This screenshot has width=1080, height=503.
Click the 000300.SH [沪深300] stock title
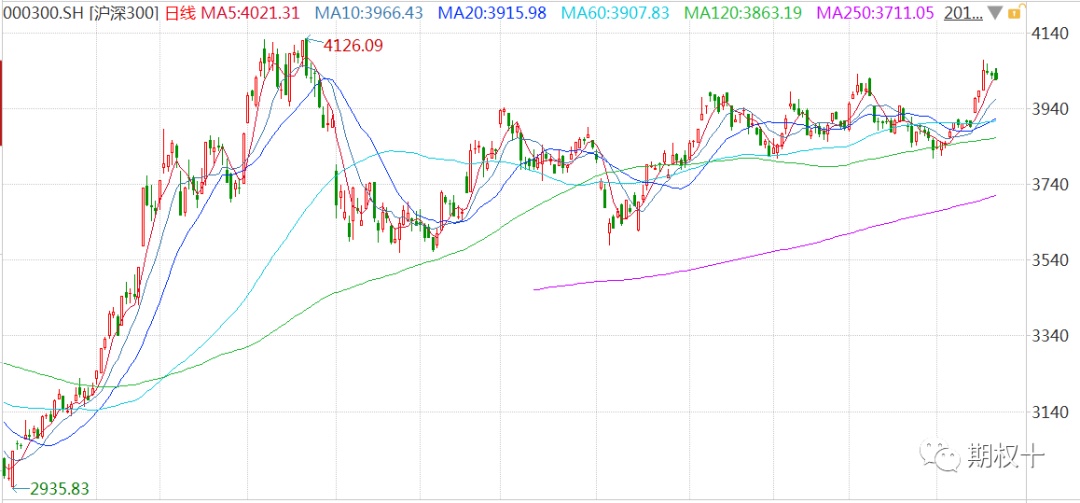(x=79, y=13)
